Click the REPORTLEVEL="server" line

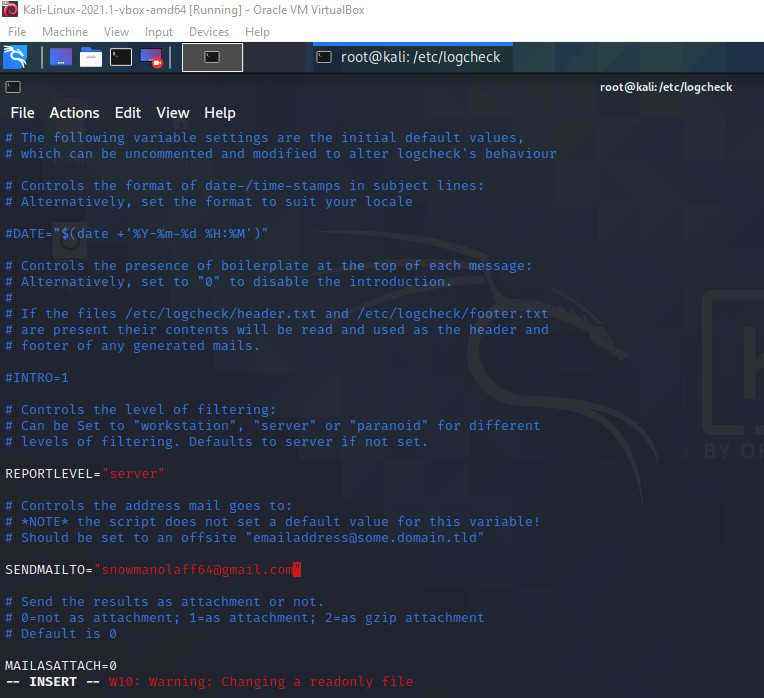click(x=85, y=473)
